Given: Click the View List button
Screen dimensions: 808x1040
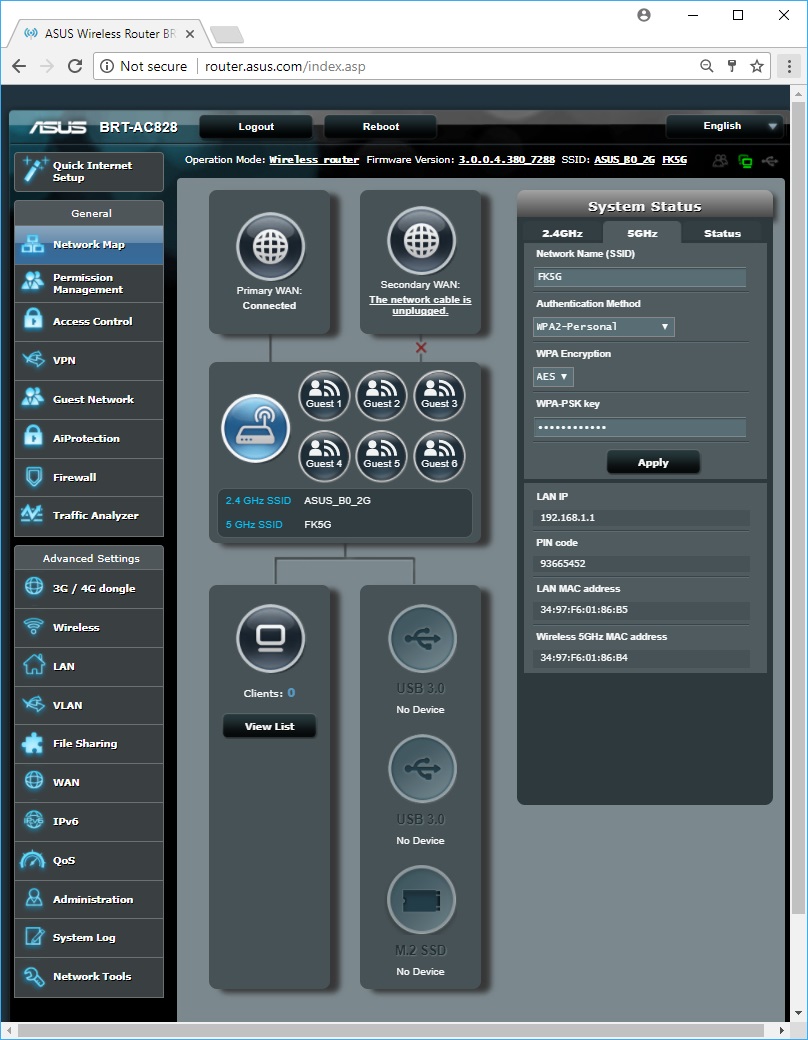Looking at the screenshot, I should pos(269,727).
